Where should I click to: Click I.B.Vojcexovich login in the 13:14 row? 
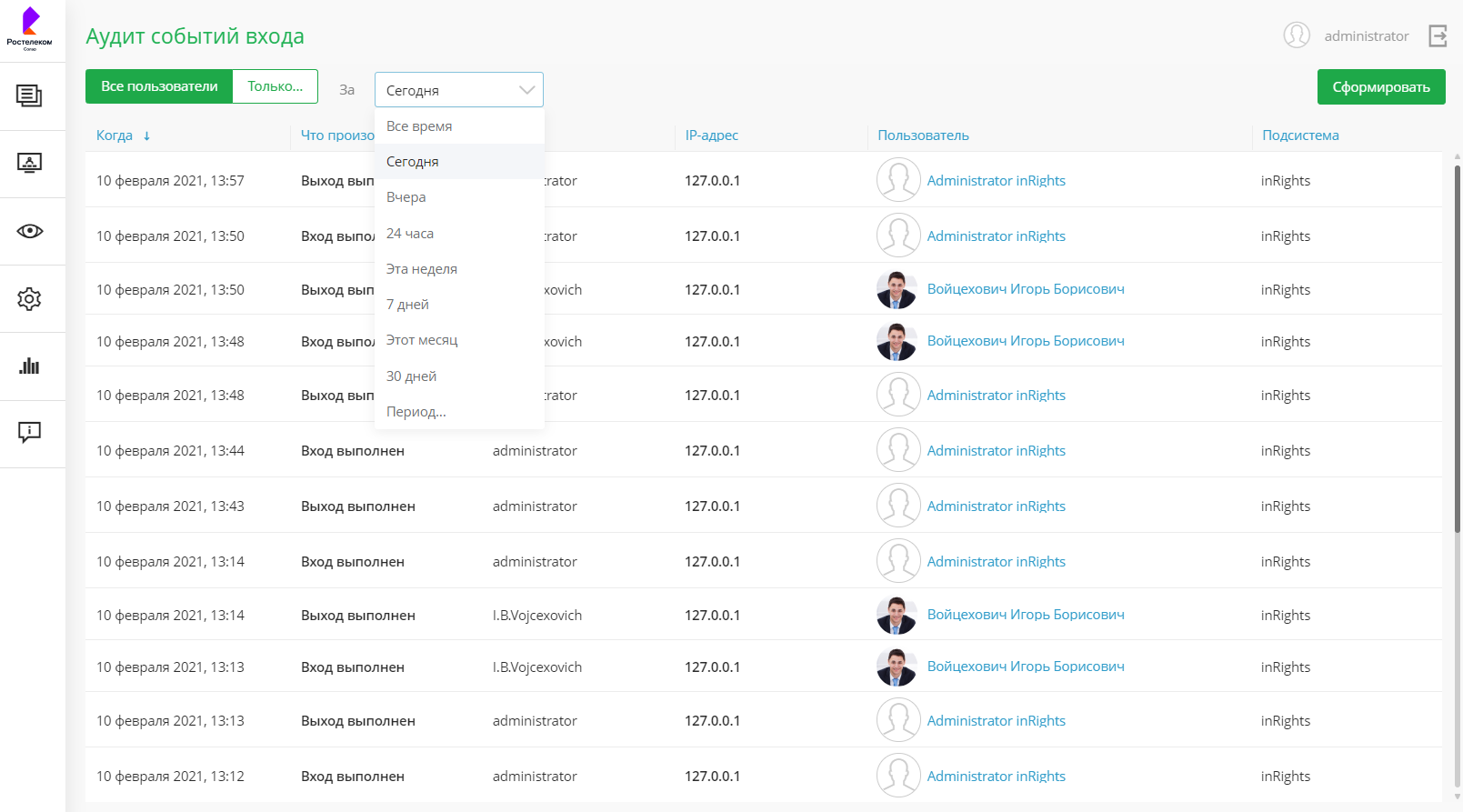pyautogui.click(x=537, y=616)
